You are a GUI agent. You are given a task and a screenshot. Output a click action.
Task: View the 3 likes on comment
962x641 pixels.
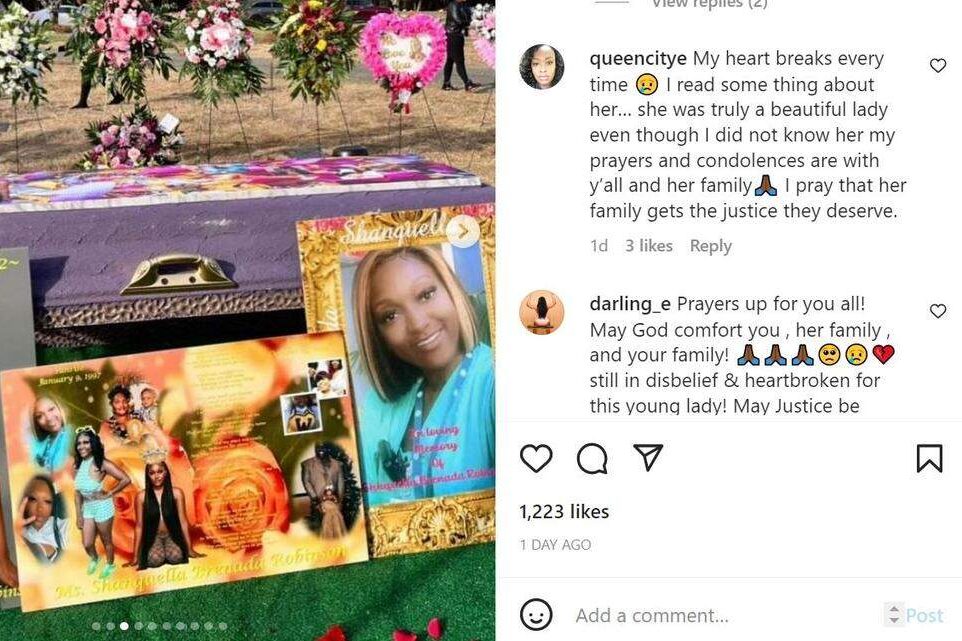point(648,246)
